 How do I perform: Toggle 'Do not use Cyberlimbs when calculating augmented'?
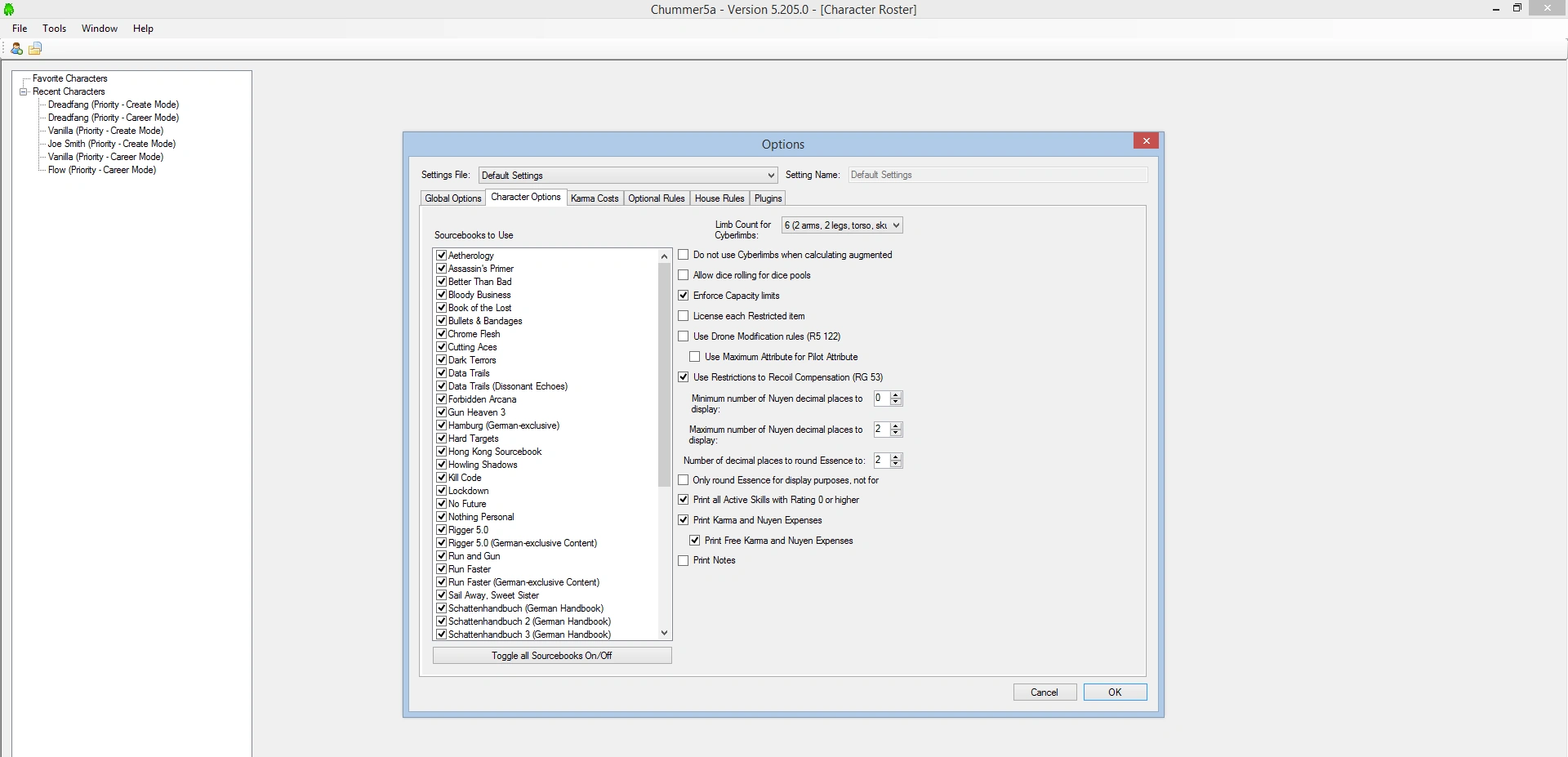coord(684,255)
